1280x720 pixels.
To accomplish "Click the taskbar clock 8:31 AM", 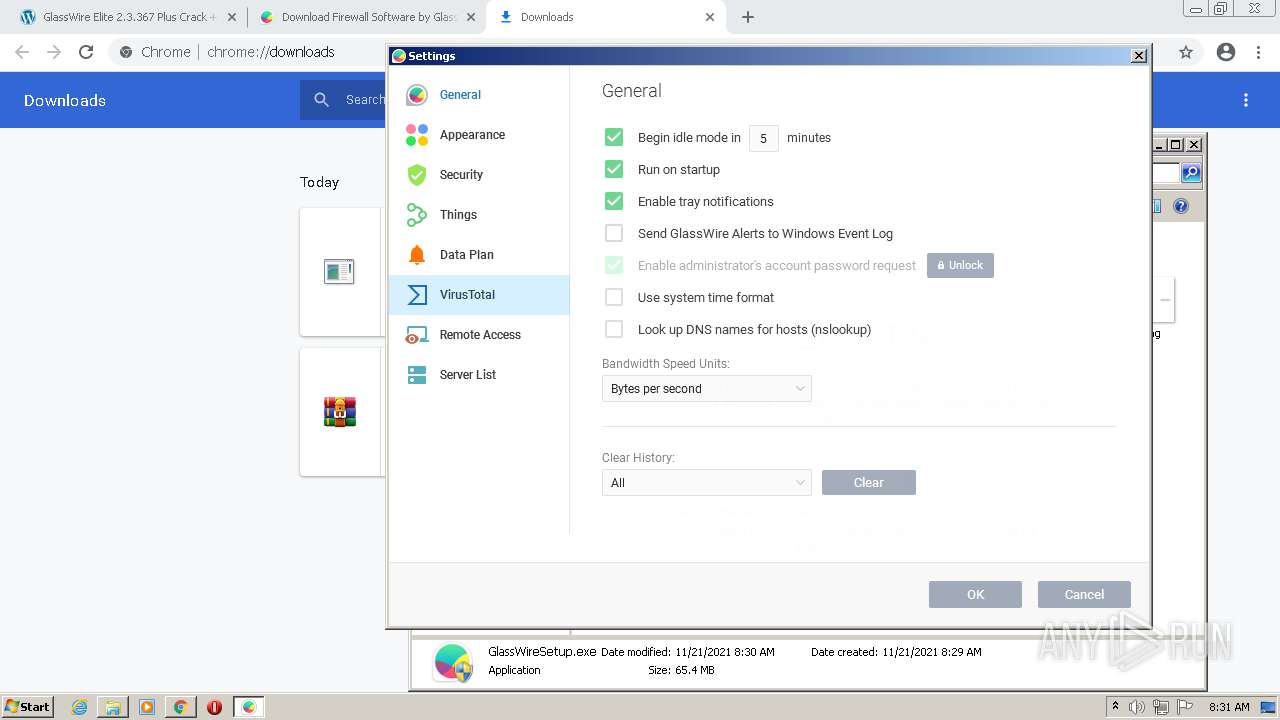I will 1229,707.
